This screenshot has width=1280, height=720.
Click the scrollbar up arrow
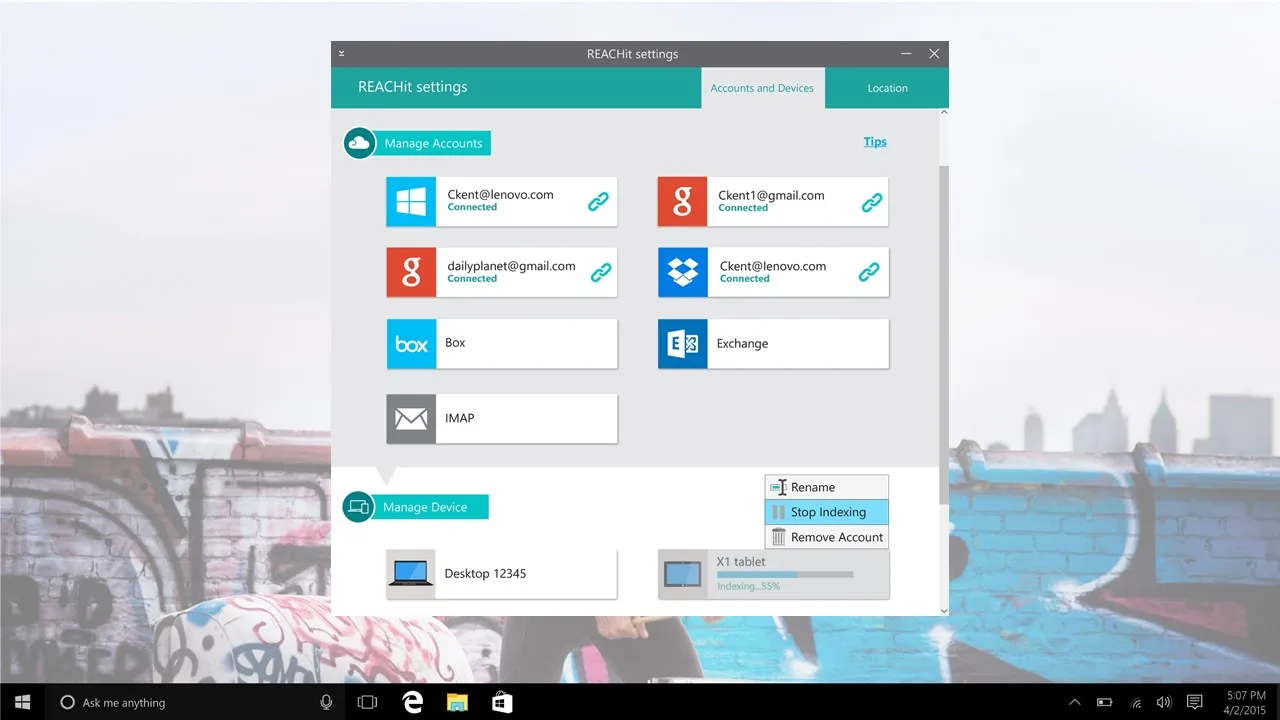tap(944, 113)
